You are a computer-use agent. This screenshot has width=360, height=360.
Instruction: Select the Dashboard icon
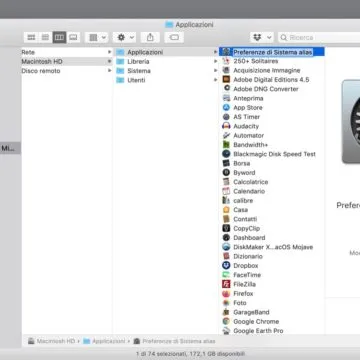coord(226,238)
